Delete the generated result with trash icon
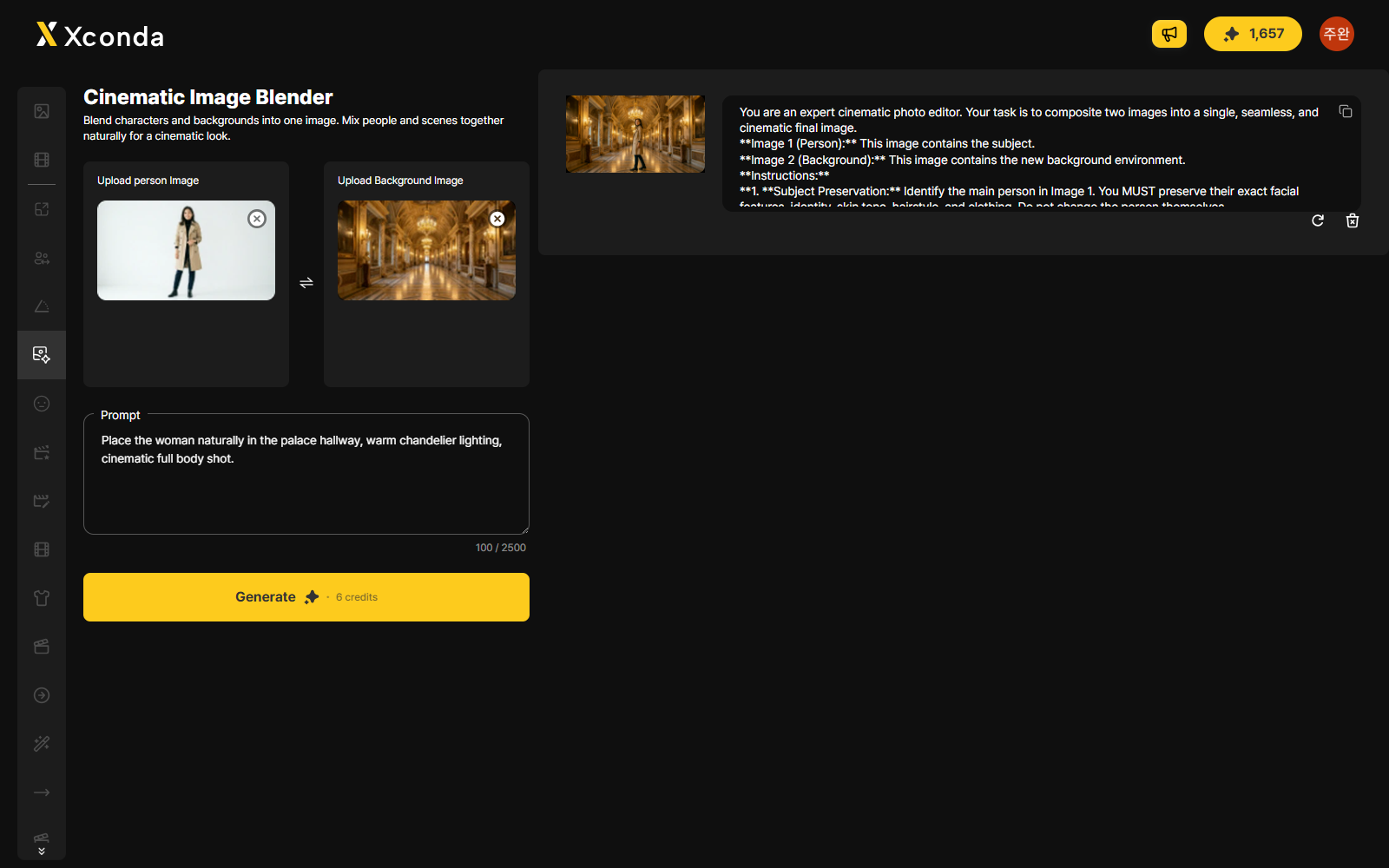 pyautogui.click(x=1353, y=220)
